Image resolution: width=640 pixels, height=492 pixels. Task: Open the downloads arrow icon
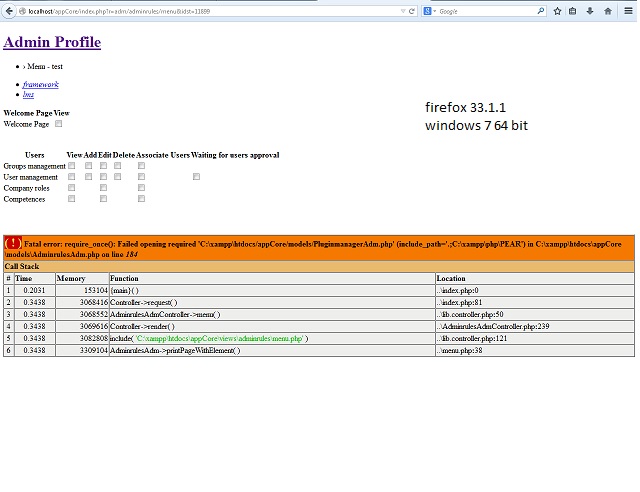590,11
